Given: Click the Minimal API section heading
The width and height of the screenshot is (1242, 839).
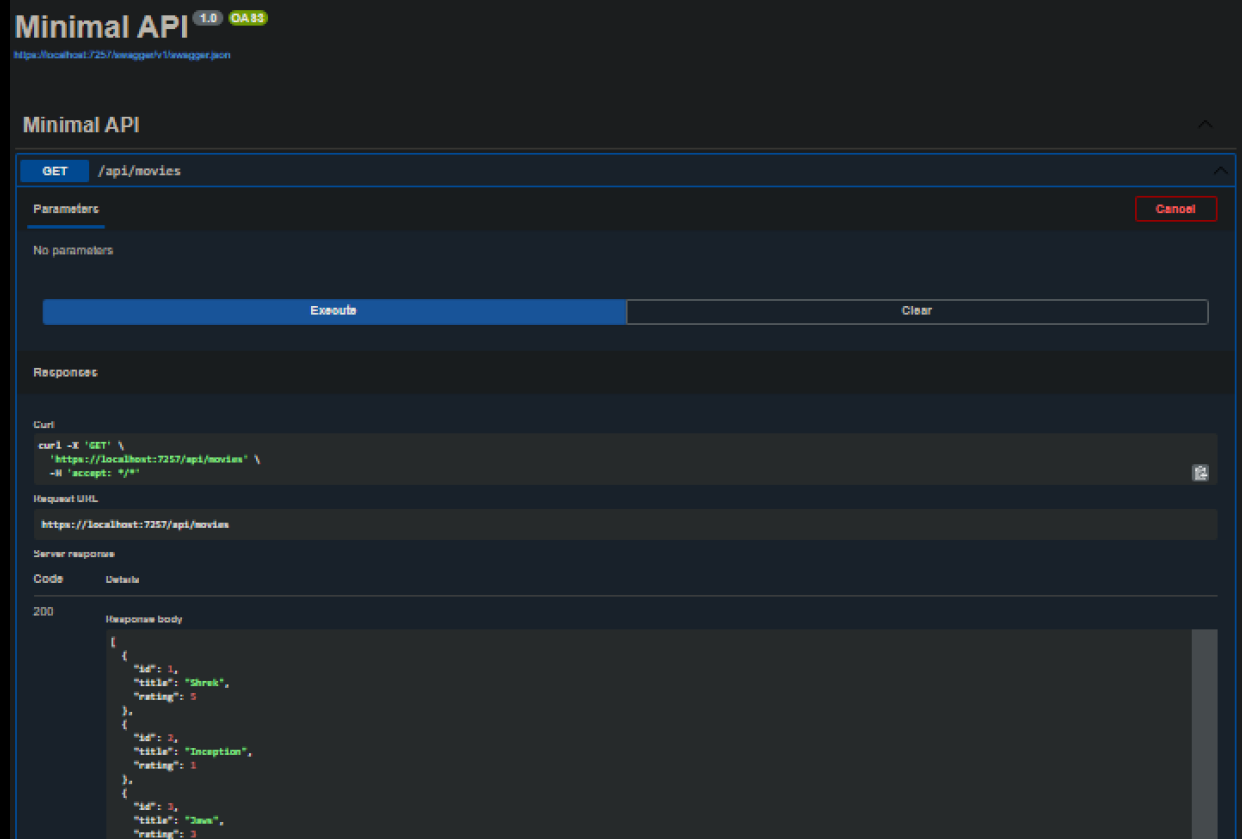Looking at the screenshot, I should (x=81, y=125).
